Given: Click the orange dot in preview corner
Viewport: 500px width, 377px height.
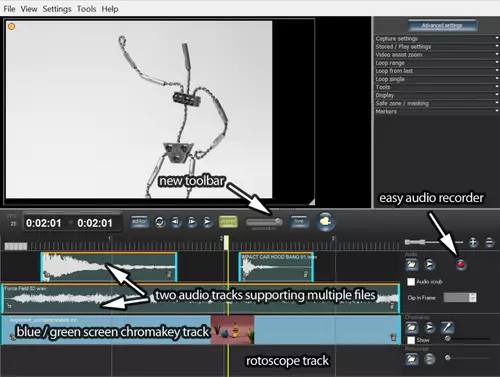Looking at the screenshot, I should point(12,26).
